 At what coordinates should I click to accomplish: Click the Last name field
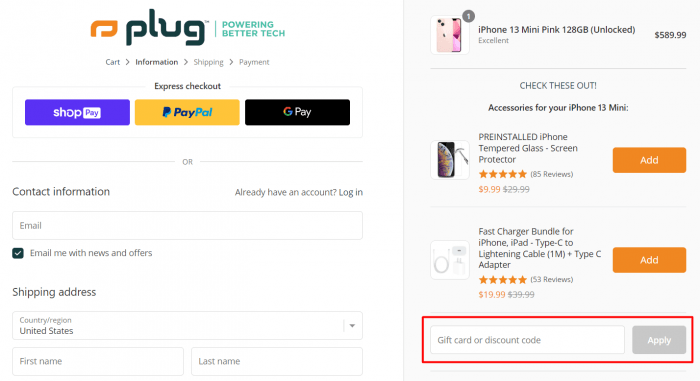(277, 361)
